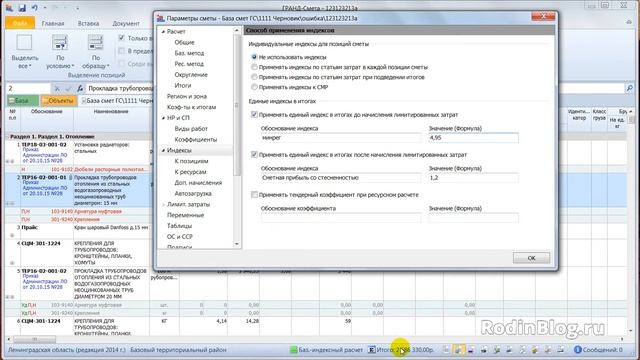This screenshot has width=640, height=360.
Task: Open the ГРАНД-Смета application menu icon
Action: (x=9, y=8)
